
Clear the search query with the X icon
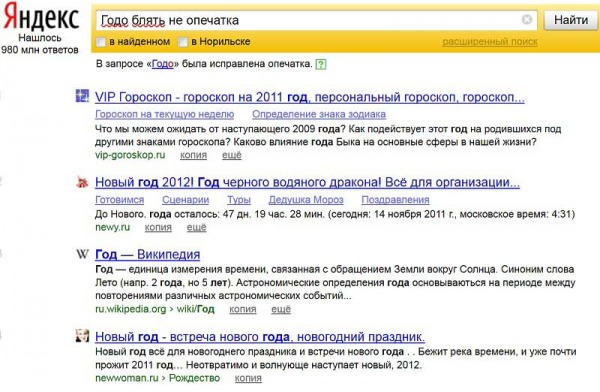(527, 19)
